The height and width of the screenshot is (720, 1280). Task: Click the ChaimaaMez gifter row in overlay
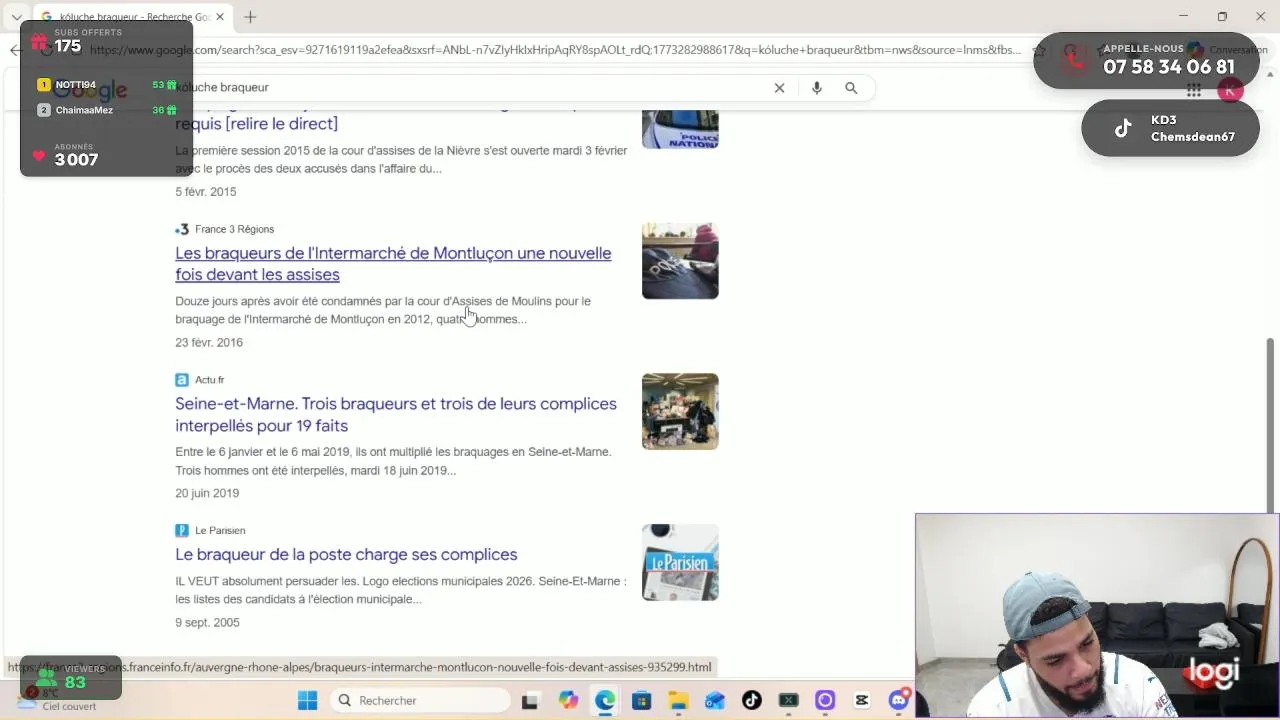click(x=107, y=110)
